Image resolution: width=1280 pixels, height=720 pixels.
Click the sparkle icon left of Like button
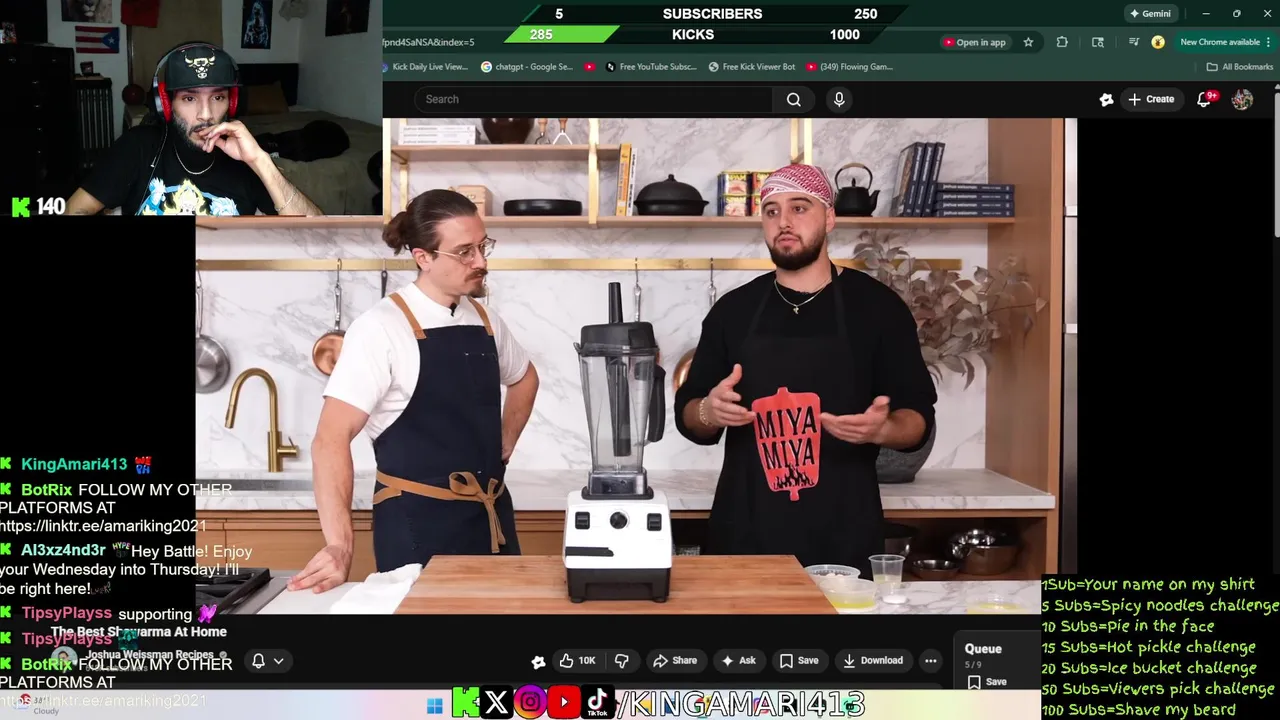click(538, 662)
